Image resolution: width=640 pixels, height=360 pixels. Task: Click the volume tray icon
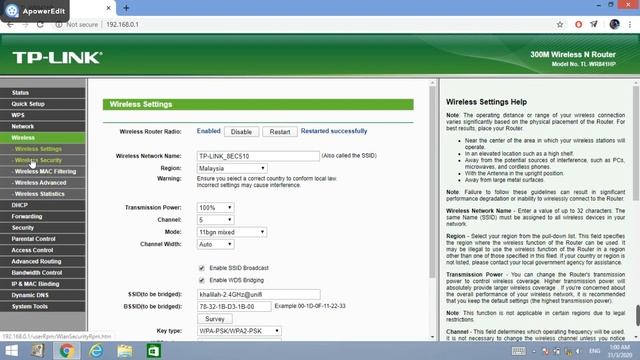point(579,351)
